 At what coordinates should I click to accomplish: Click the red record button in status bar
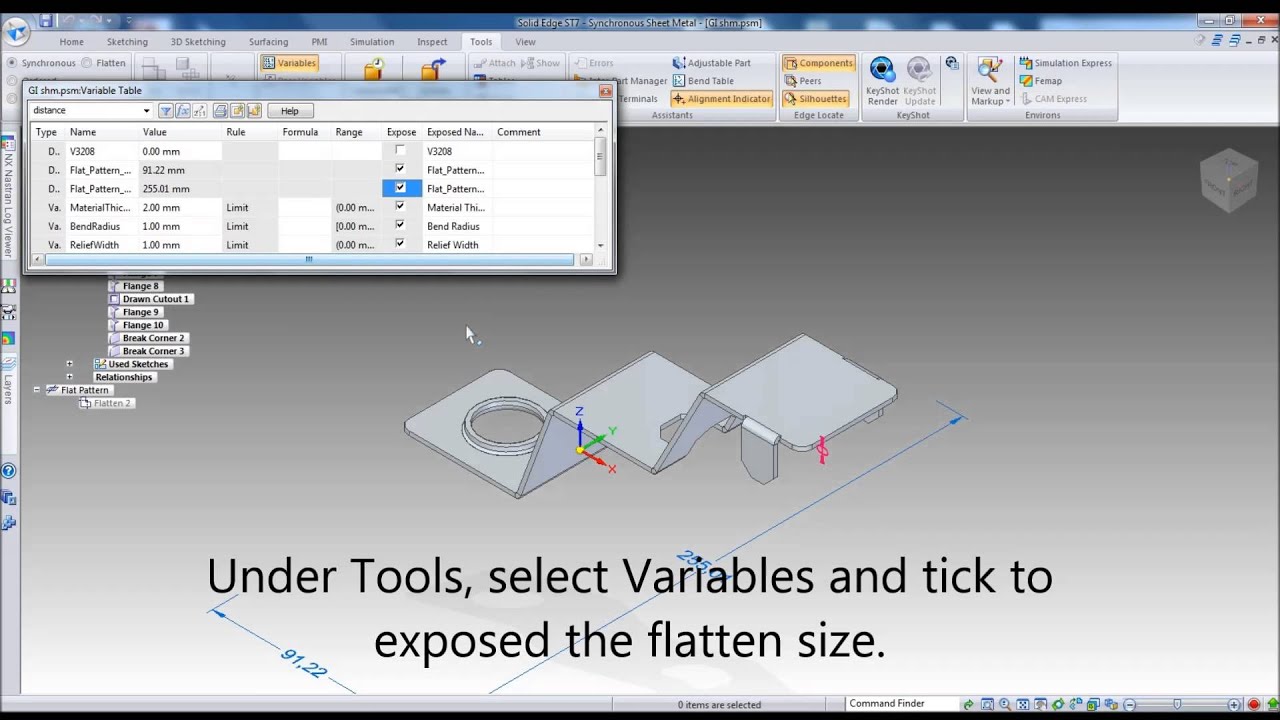click(x=1253, y=705)
